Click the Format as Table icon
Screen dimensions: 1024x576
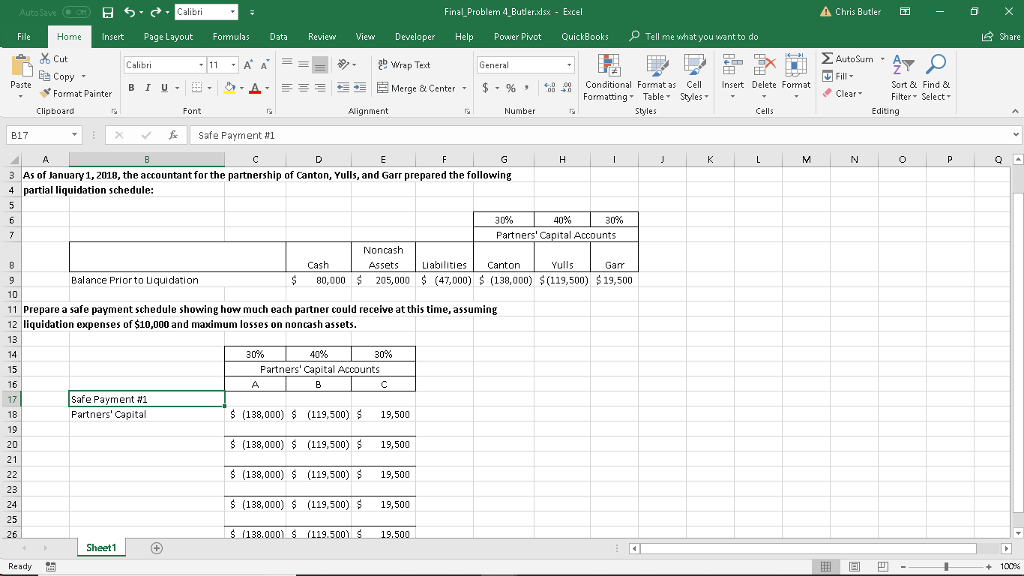[x=656, y=65]
